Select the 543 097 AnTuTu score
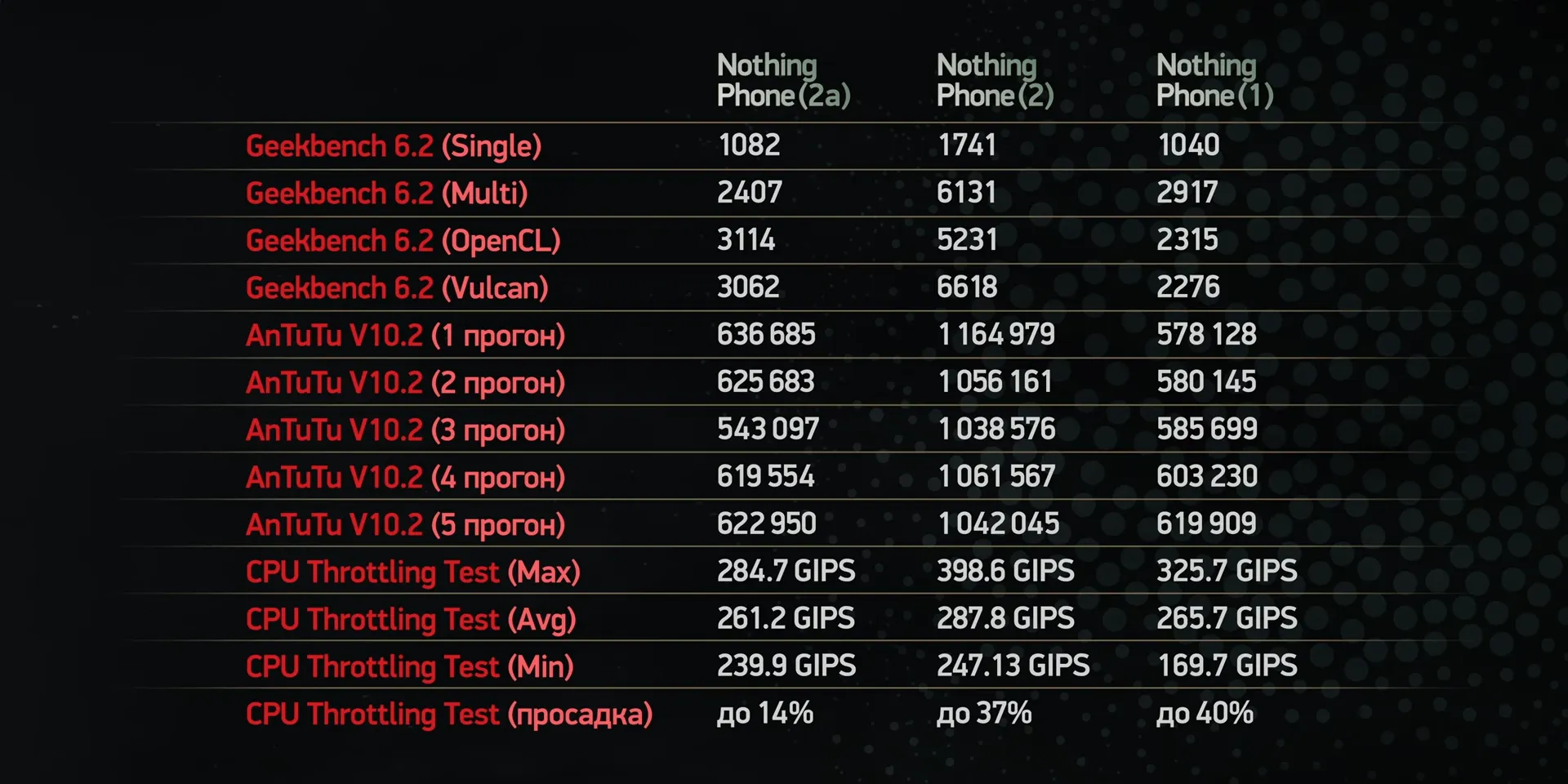Viewport: 1568px width, 784px height. click(x=768, y=430)
